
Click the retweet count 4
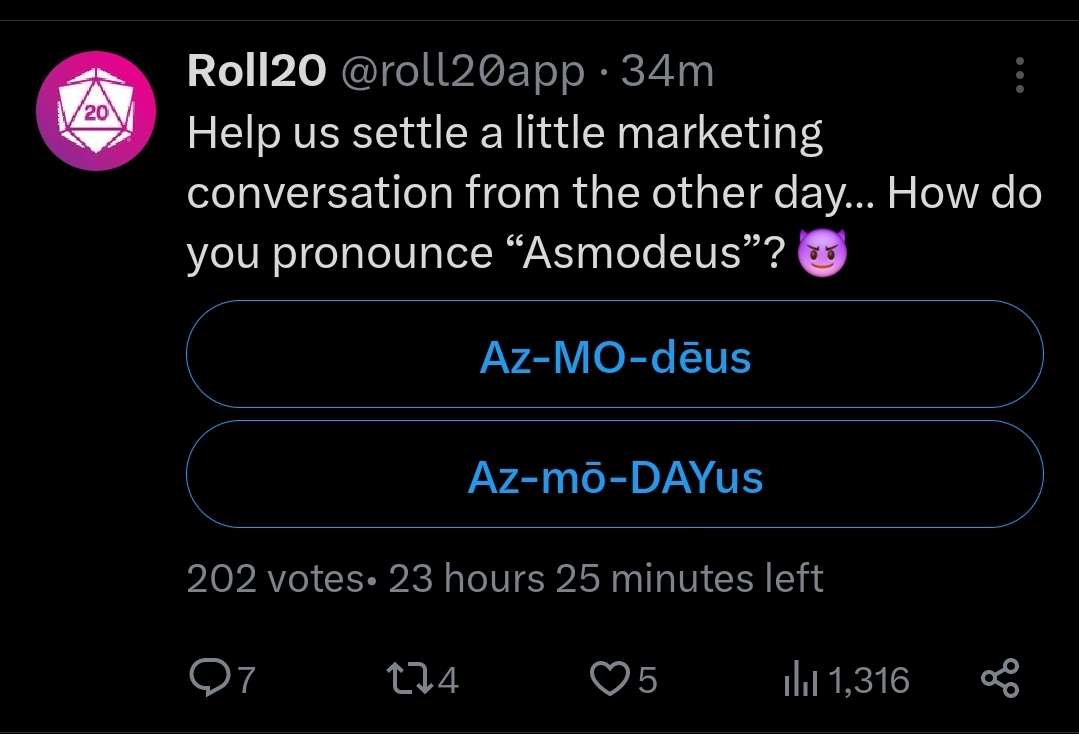[x=449, y=681]
